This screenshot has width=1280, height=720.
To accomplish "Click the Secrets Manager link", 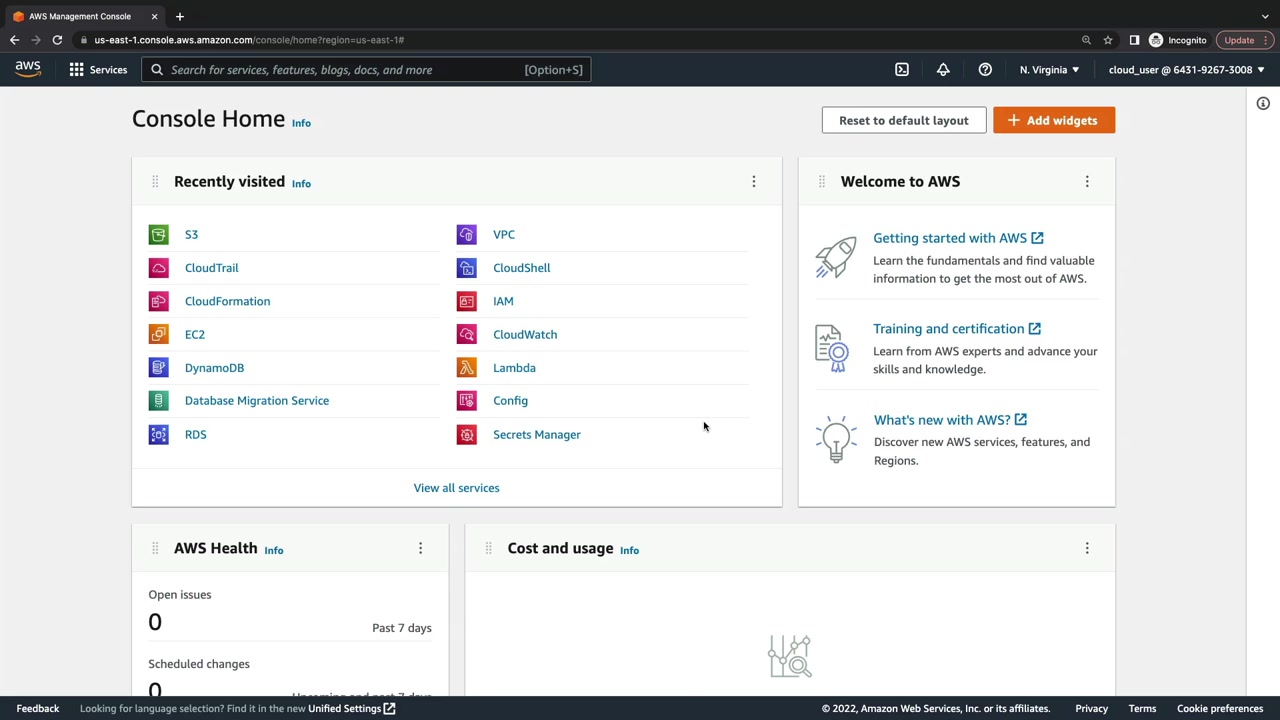I will [537, 435].
